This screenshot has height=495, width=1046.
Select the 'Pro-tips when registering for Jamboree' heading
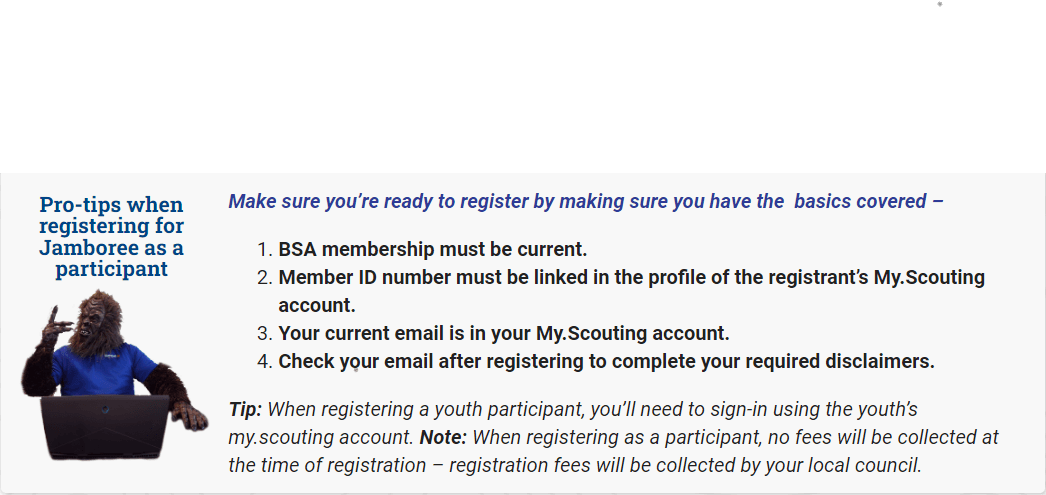click(111, 236)
